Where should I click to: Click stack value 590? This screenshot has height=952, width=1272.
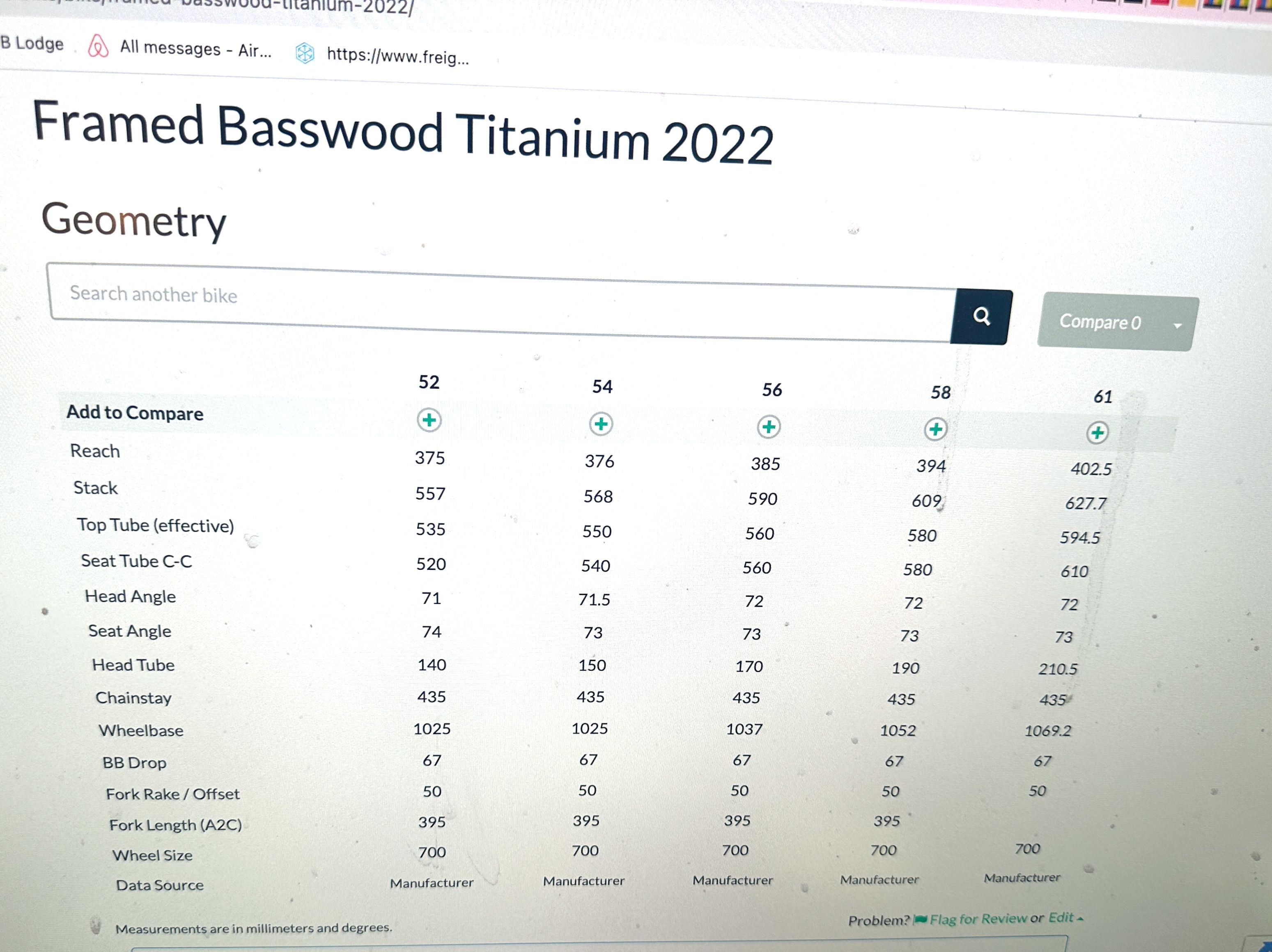762,499
